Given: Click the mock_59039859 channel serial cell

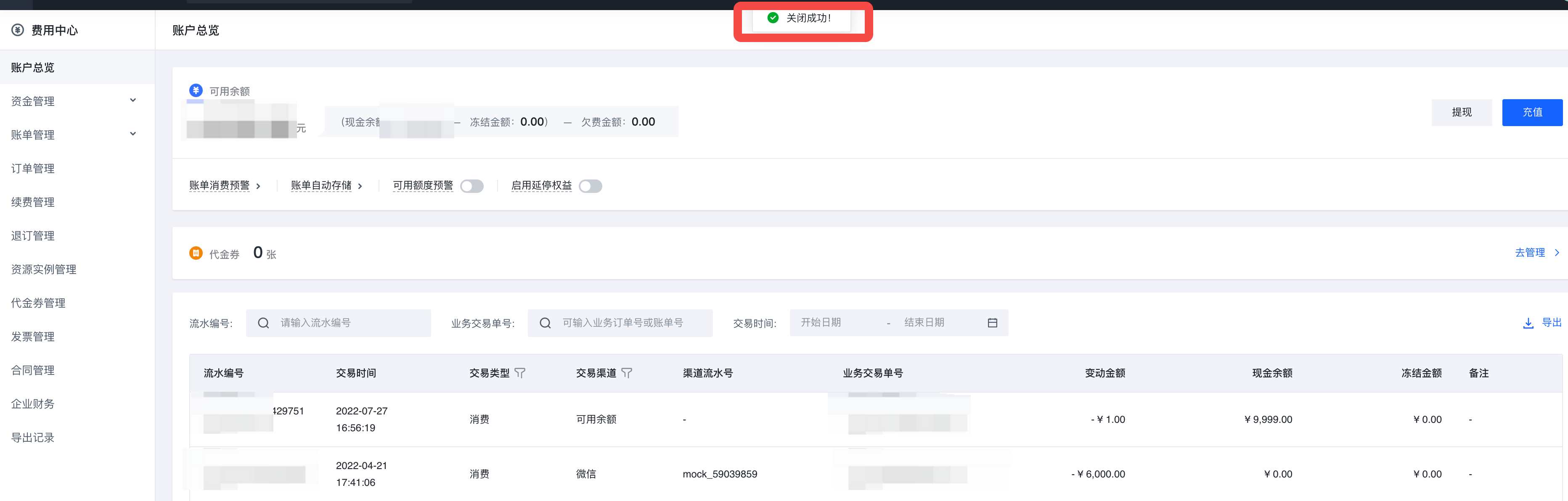Looking at the screenshot, I should tap(720, 474).
